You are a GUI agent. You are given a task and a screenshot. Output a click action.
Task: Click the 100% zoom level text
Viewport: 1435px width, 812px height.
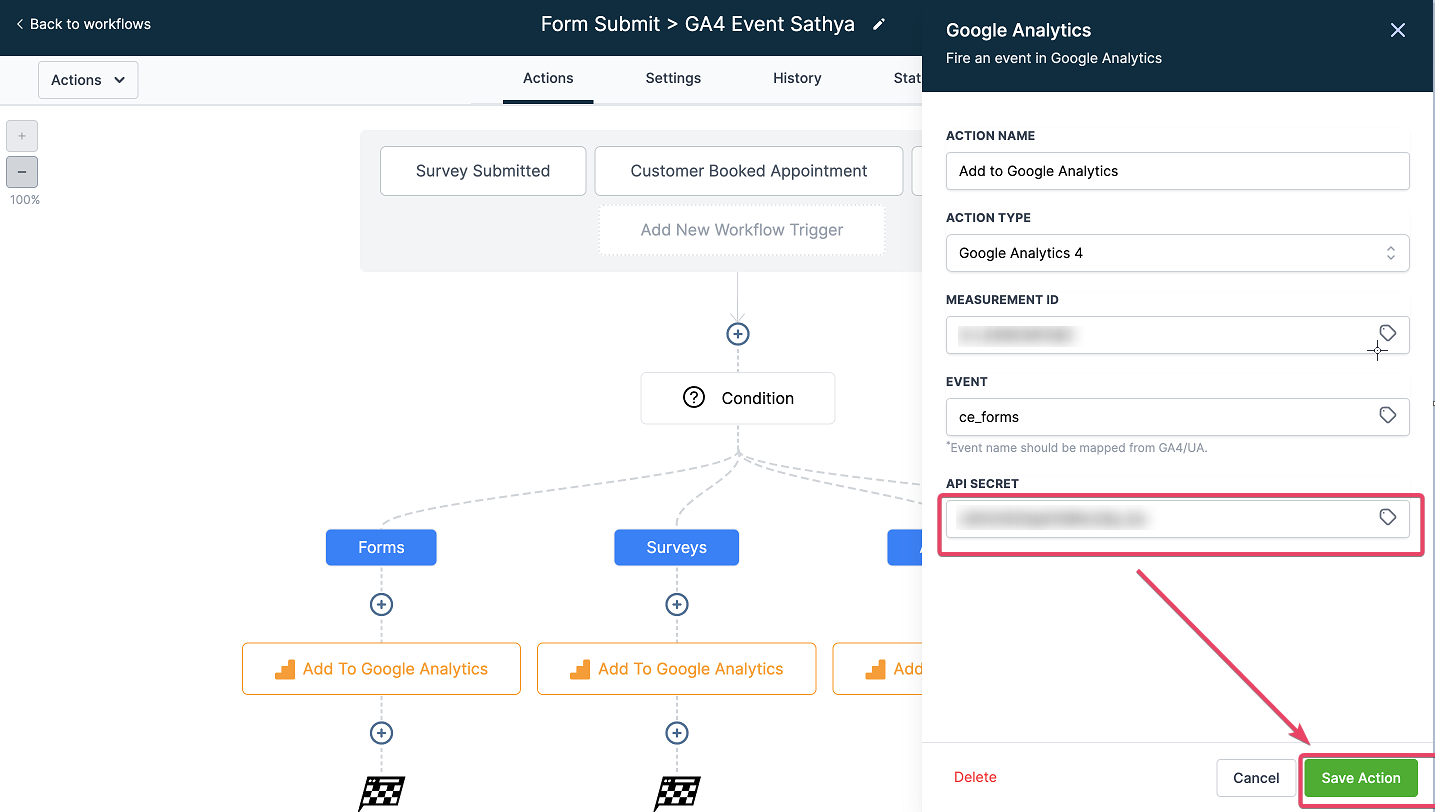[x=25, y=200]
